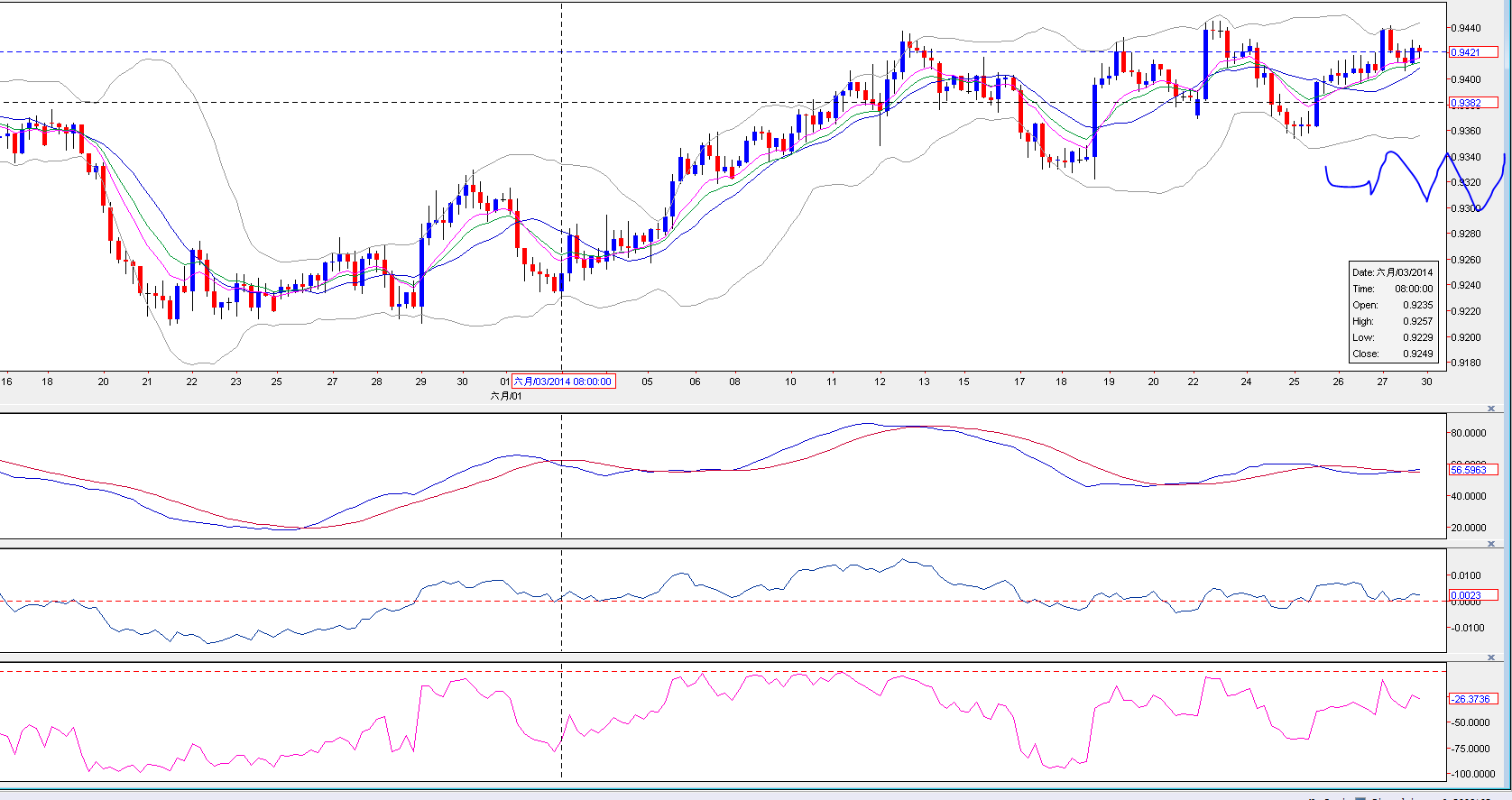Click the High value 0.9257 in info box
Viewport: 1512px width, 800px height.
(x=1417, y=321)
